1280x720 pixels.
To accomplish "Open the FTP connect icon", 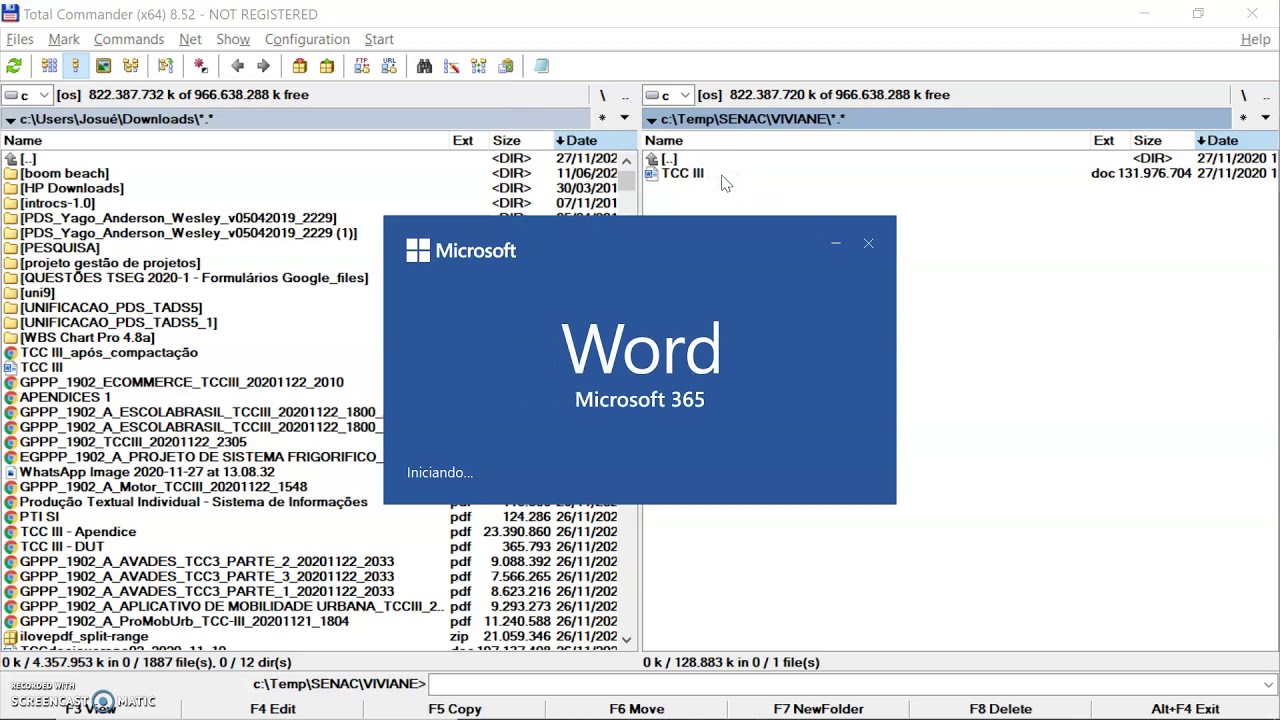I will coord(362,66).
